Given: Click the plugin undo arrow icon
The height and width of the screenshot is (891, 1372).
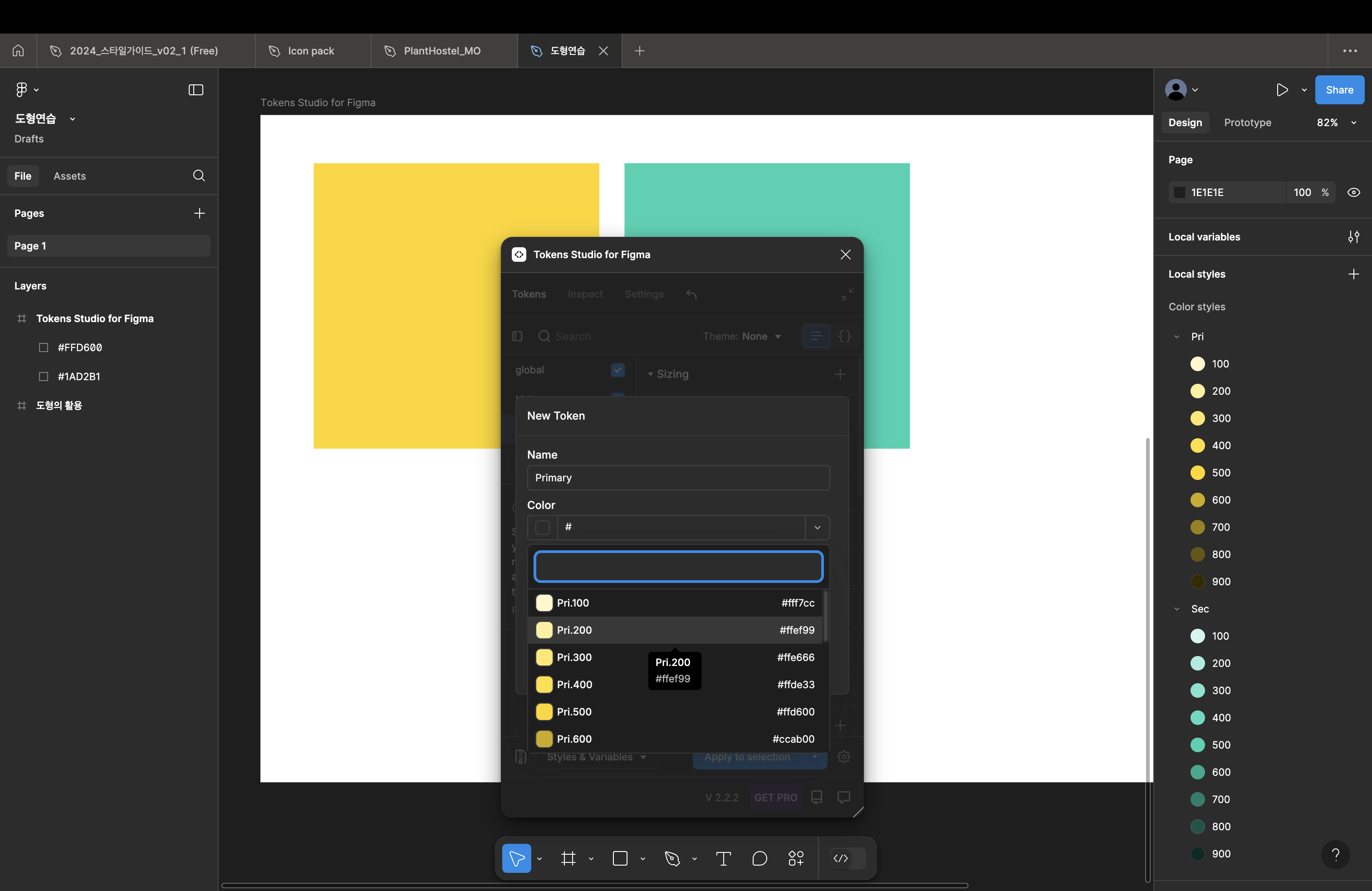Looking at the screenshot, I should coord(692,294).
